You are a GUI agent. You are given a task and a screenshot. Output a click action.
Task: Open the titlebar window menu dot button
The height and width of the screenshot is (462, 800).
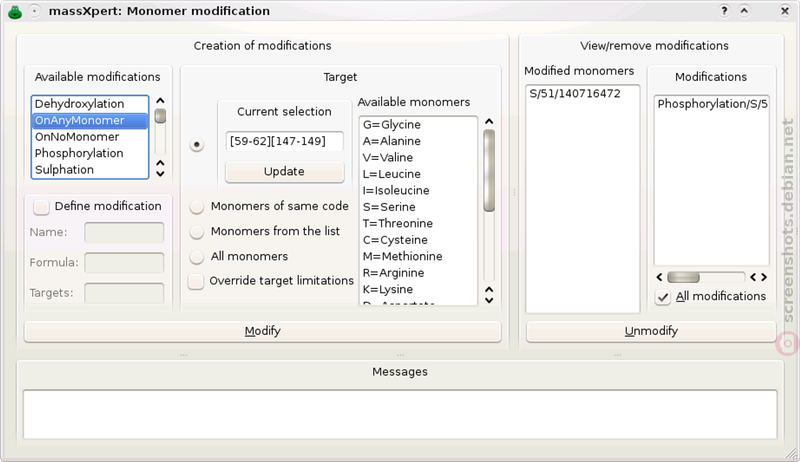(34, 11)
